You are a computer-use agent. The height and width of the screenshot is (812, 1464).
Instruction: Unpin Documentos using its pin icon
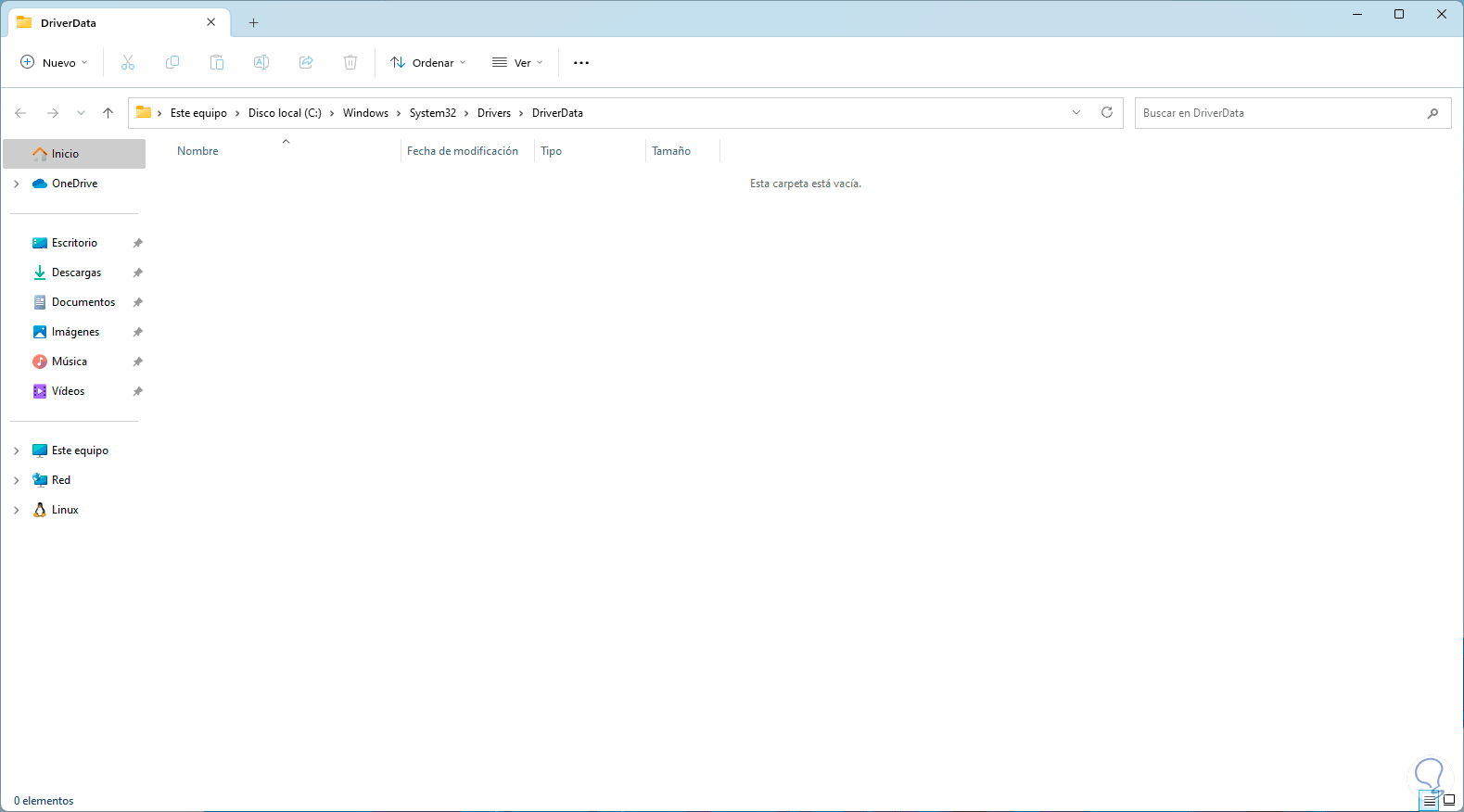[138, 302]
